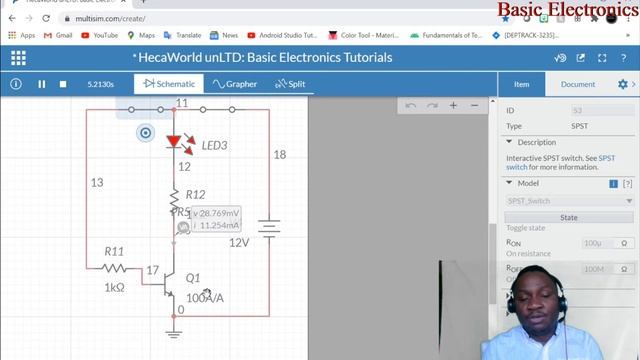Collapse the Description section
This screenshot has width=640, height=360.
[x=509, y=142]
